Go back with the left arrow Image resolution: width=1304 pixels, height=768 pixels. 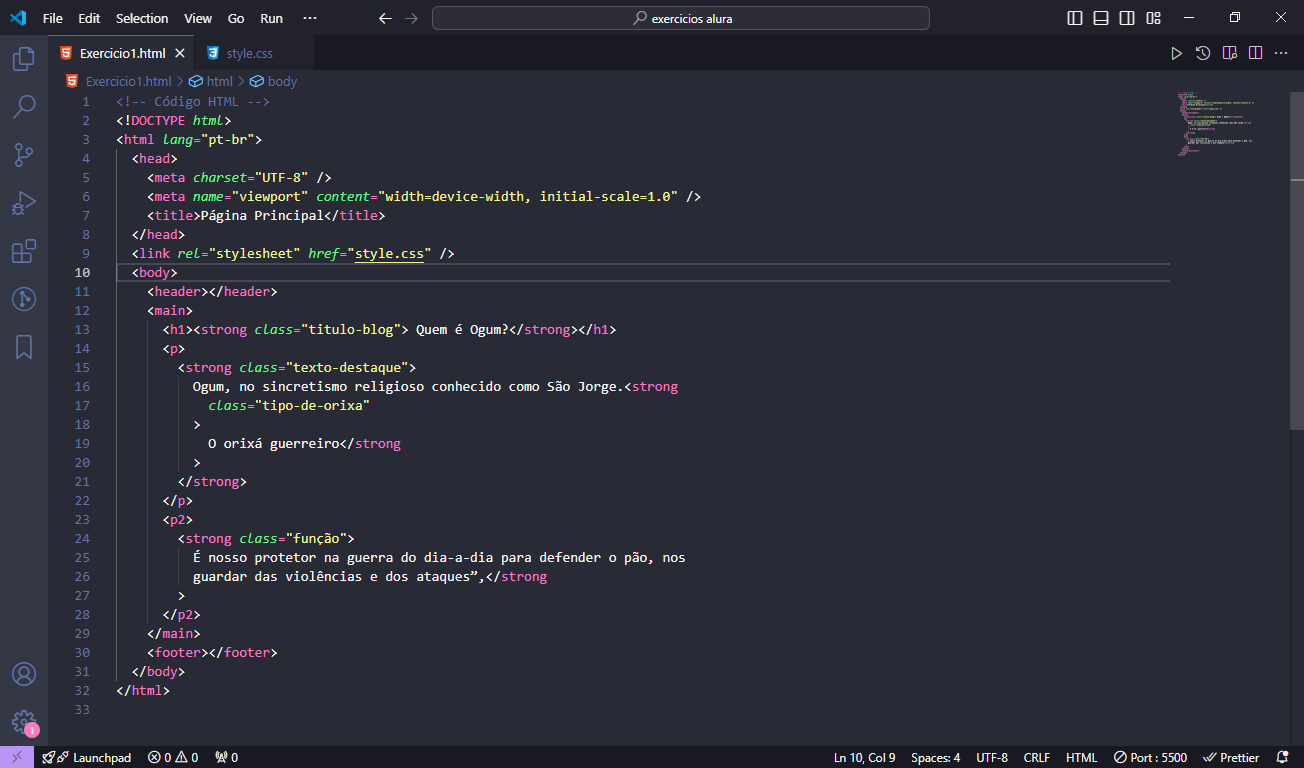click(386, 18)
